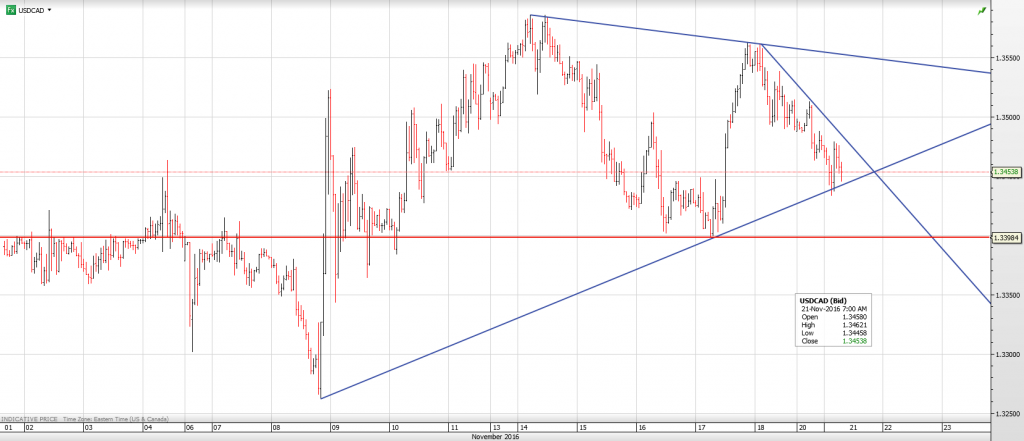The width and height of the screenshot is (1024, 441).
Task: Click the November 2016 month label
Action: point(496,436)
